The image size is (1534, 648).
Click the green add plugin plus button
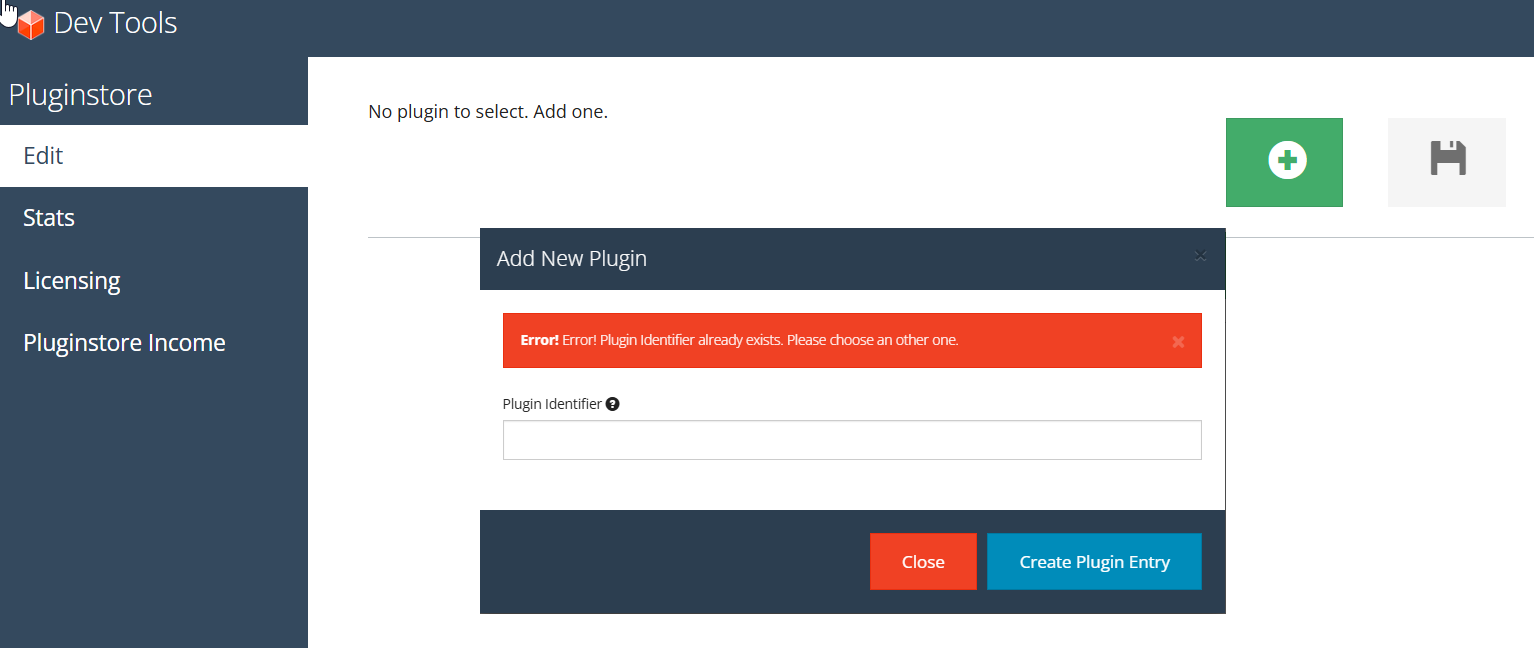1284,162
